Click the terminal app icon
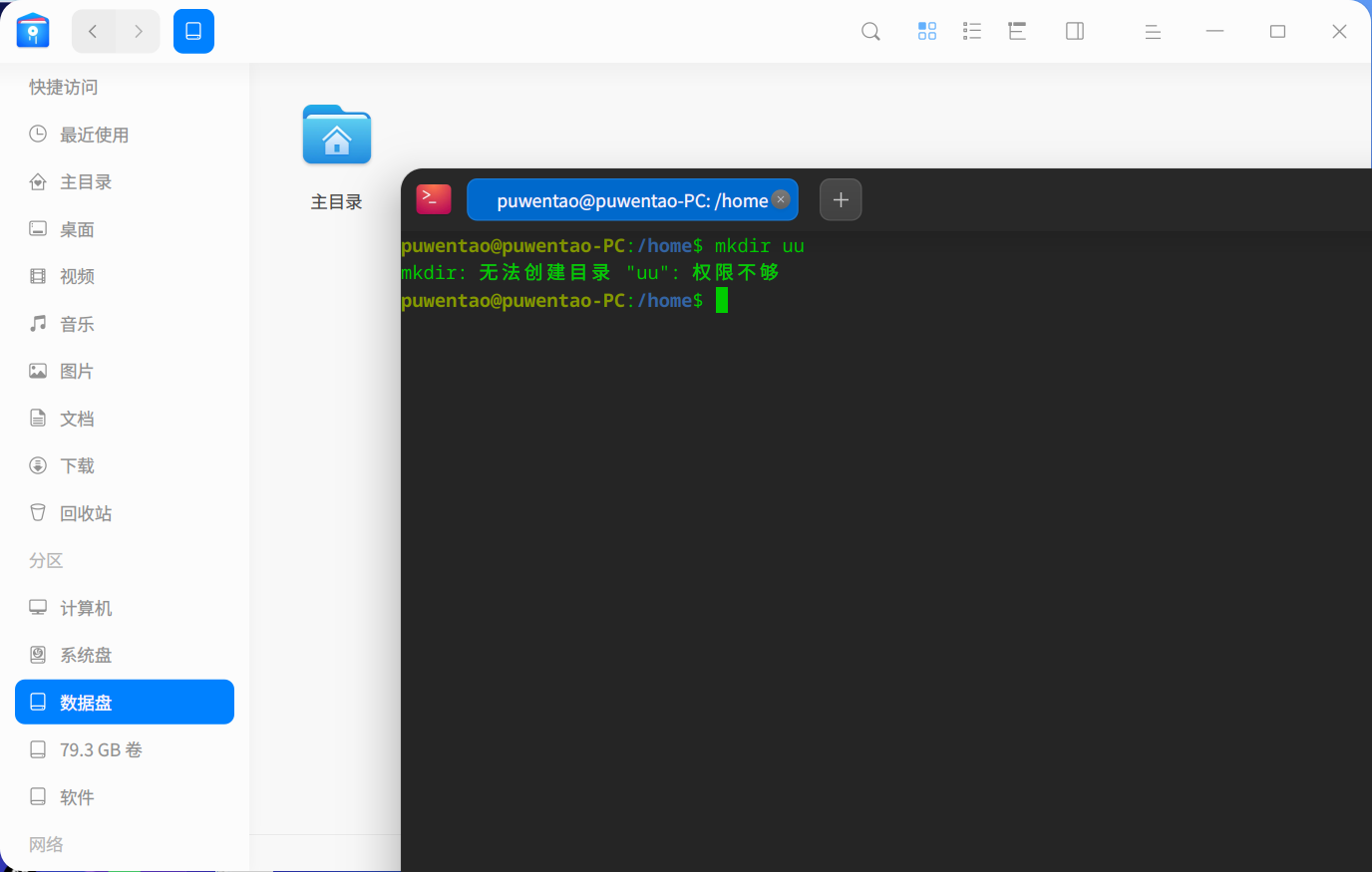 [434, 199]
